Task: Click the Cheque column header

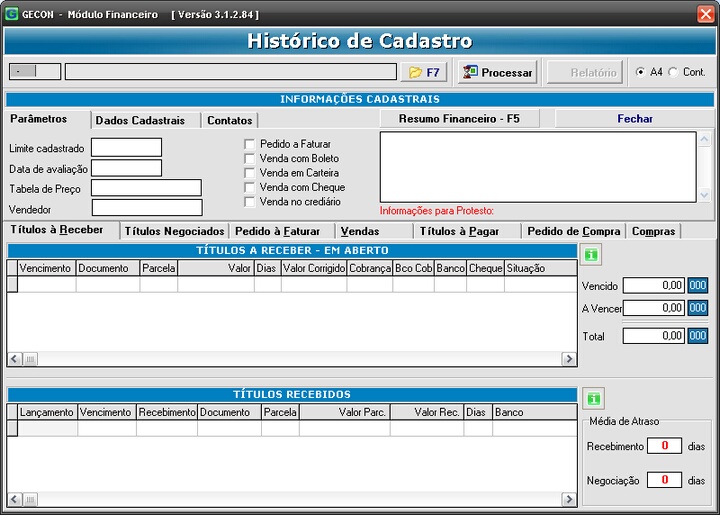Action: (485, 268)
